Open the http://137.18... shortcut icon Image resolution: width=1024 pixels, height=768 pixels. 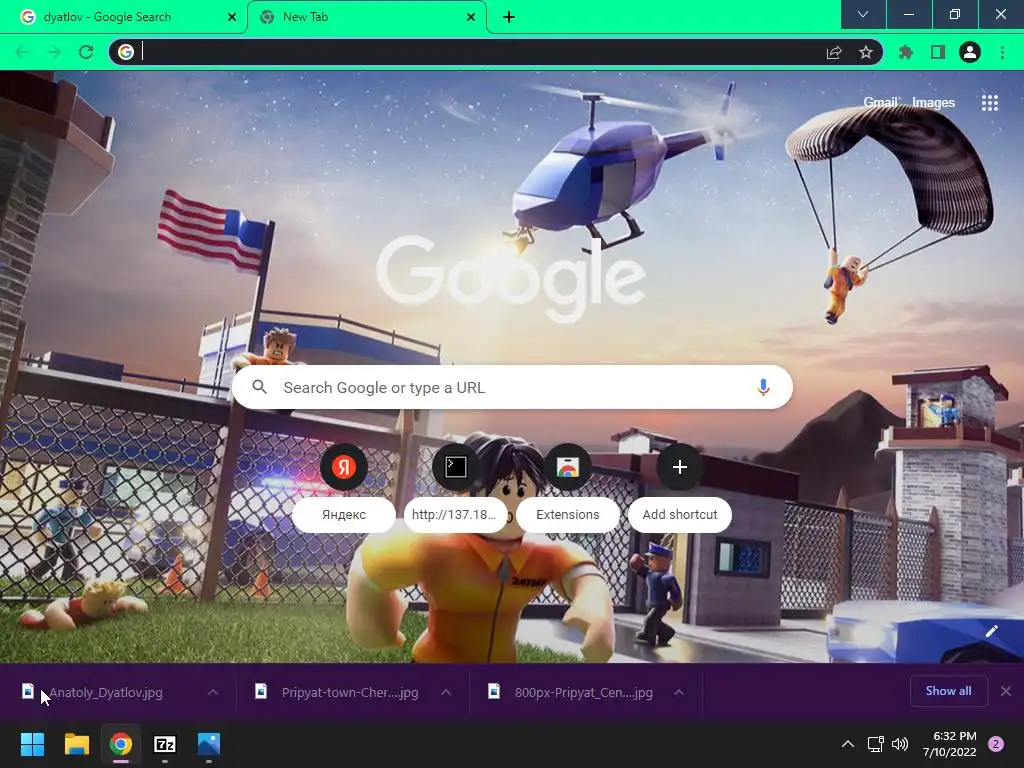point(456,467)
